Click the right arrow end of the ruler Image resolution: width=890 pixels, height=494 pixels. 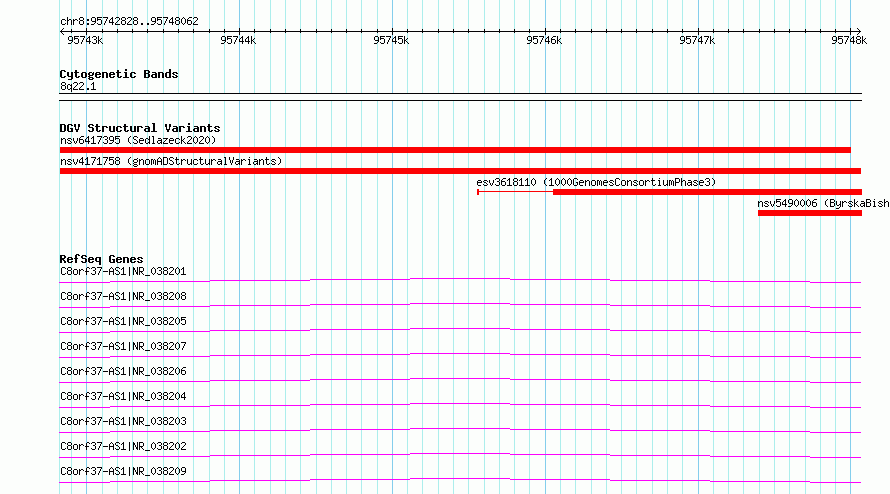coord(859,32)
